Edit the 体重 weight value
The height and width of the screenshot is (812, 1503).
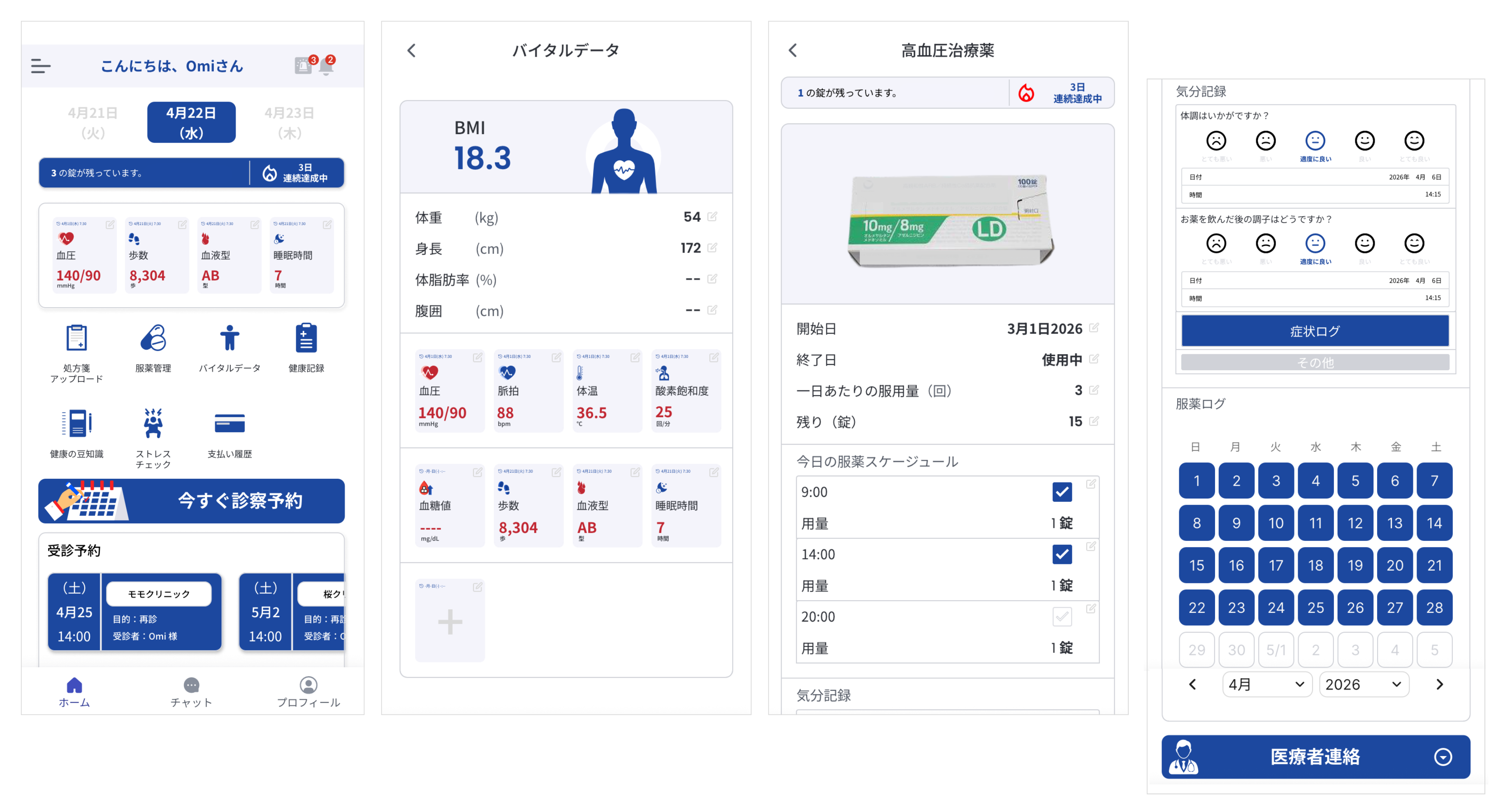(x=712, y=217)
